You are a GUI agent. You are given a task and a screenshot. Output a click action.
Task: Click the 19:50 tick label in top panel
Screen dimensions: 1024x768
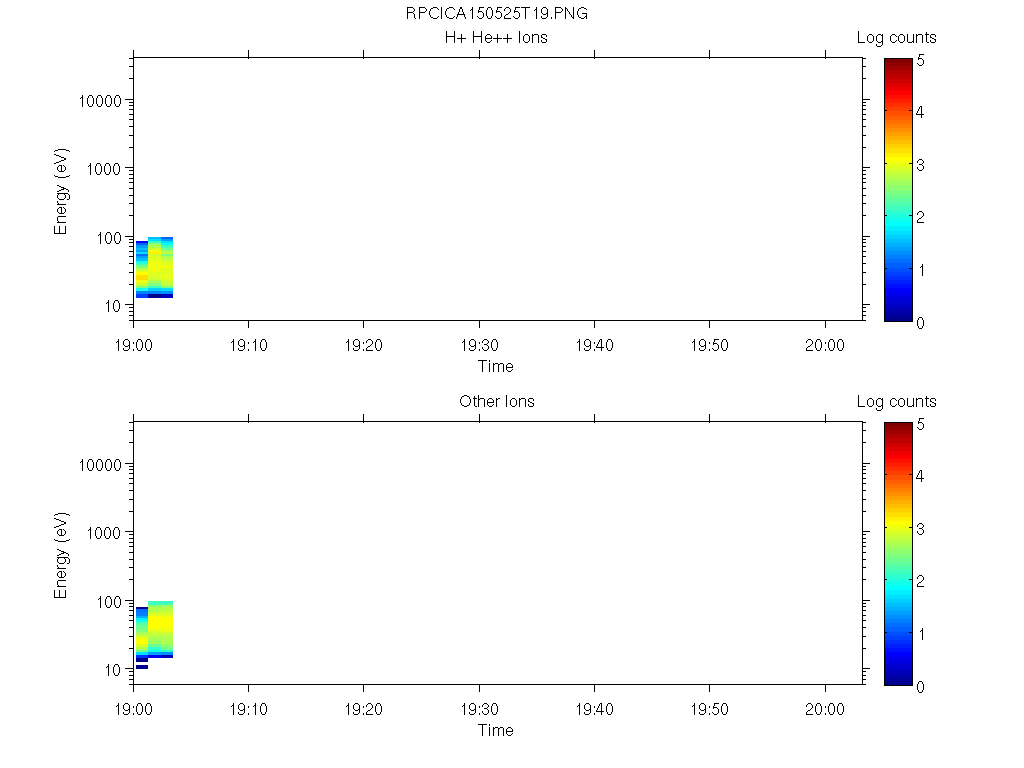pyautogui.click(x=709, y=345)
